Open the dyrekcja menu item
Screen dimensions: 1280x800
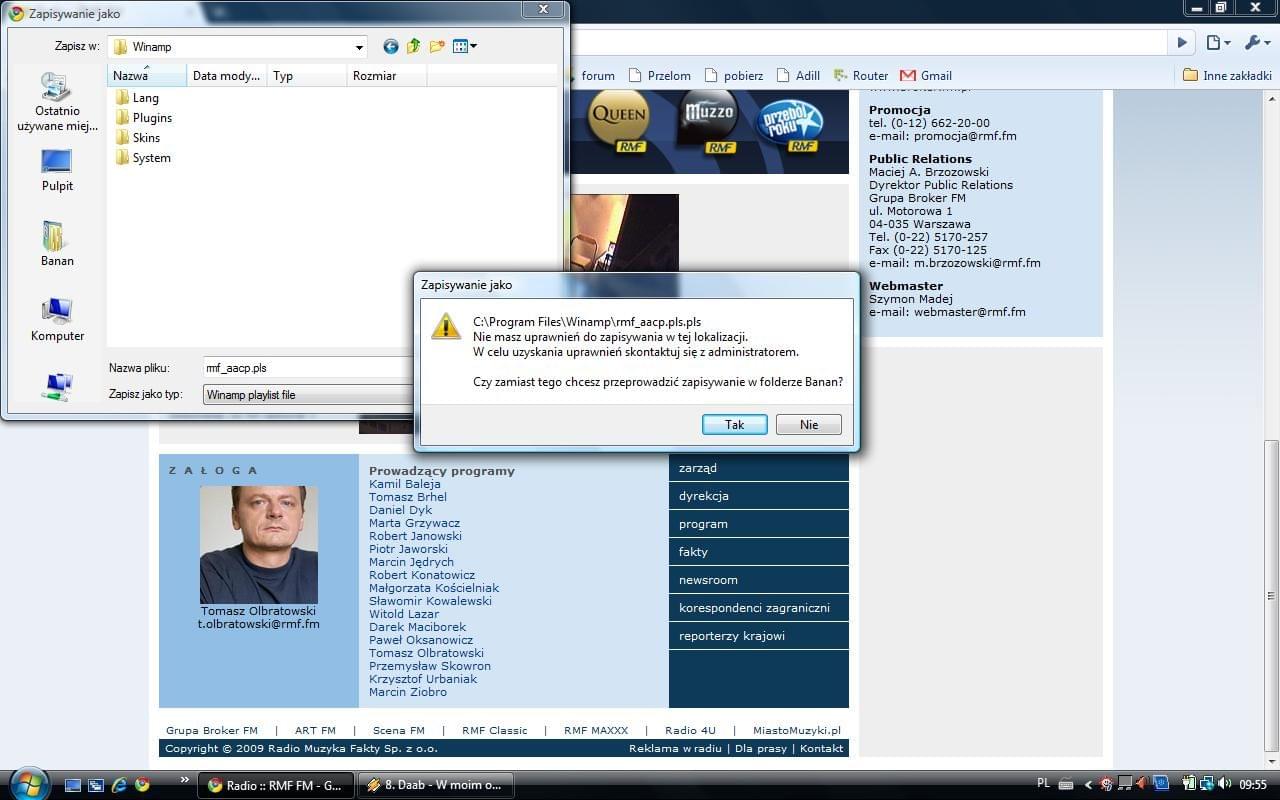759,496
